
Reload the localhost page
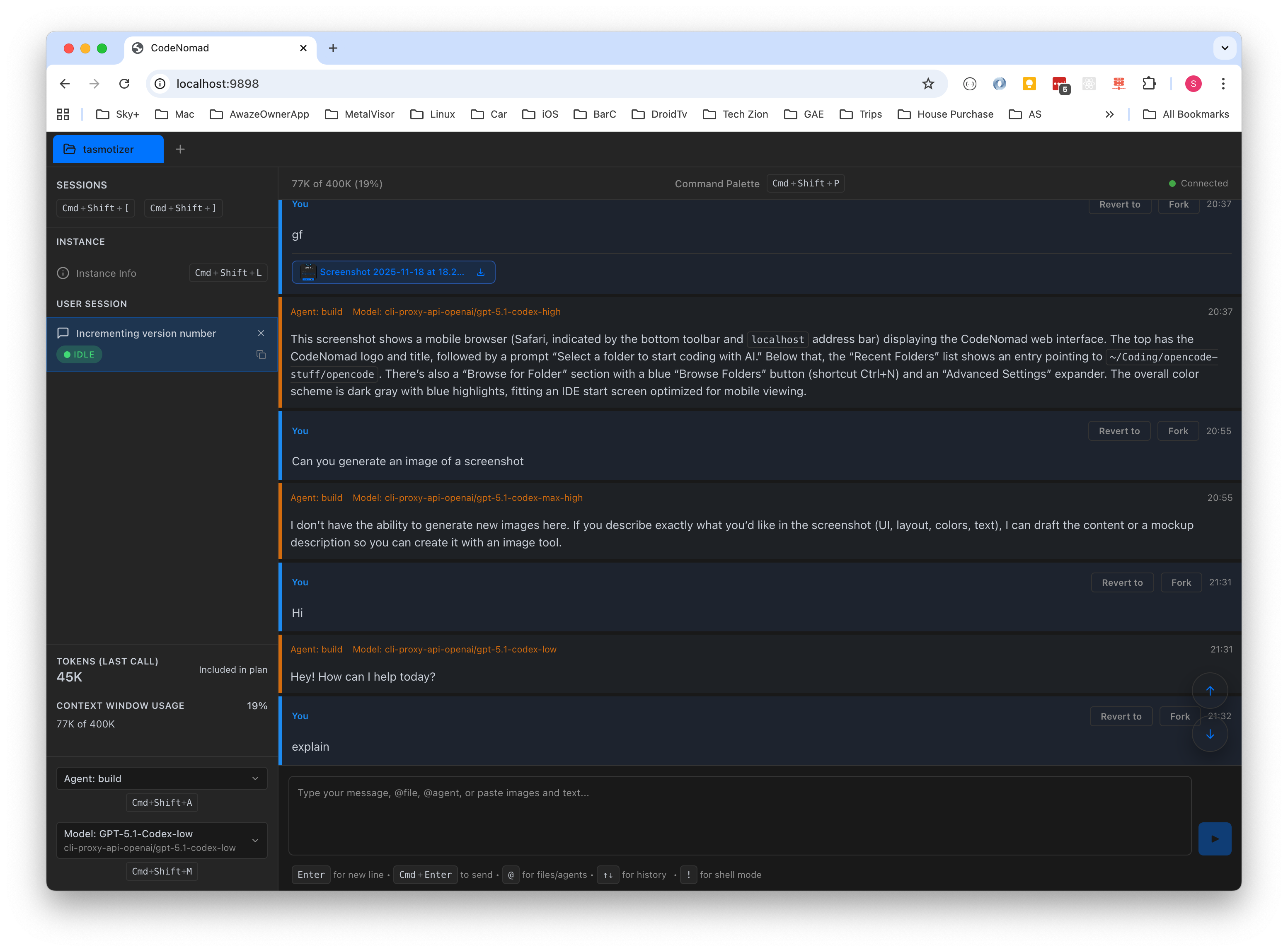pyautogui.click(x=124, y=84)
